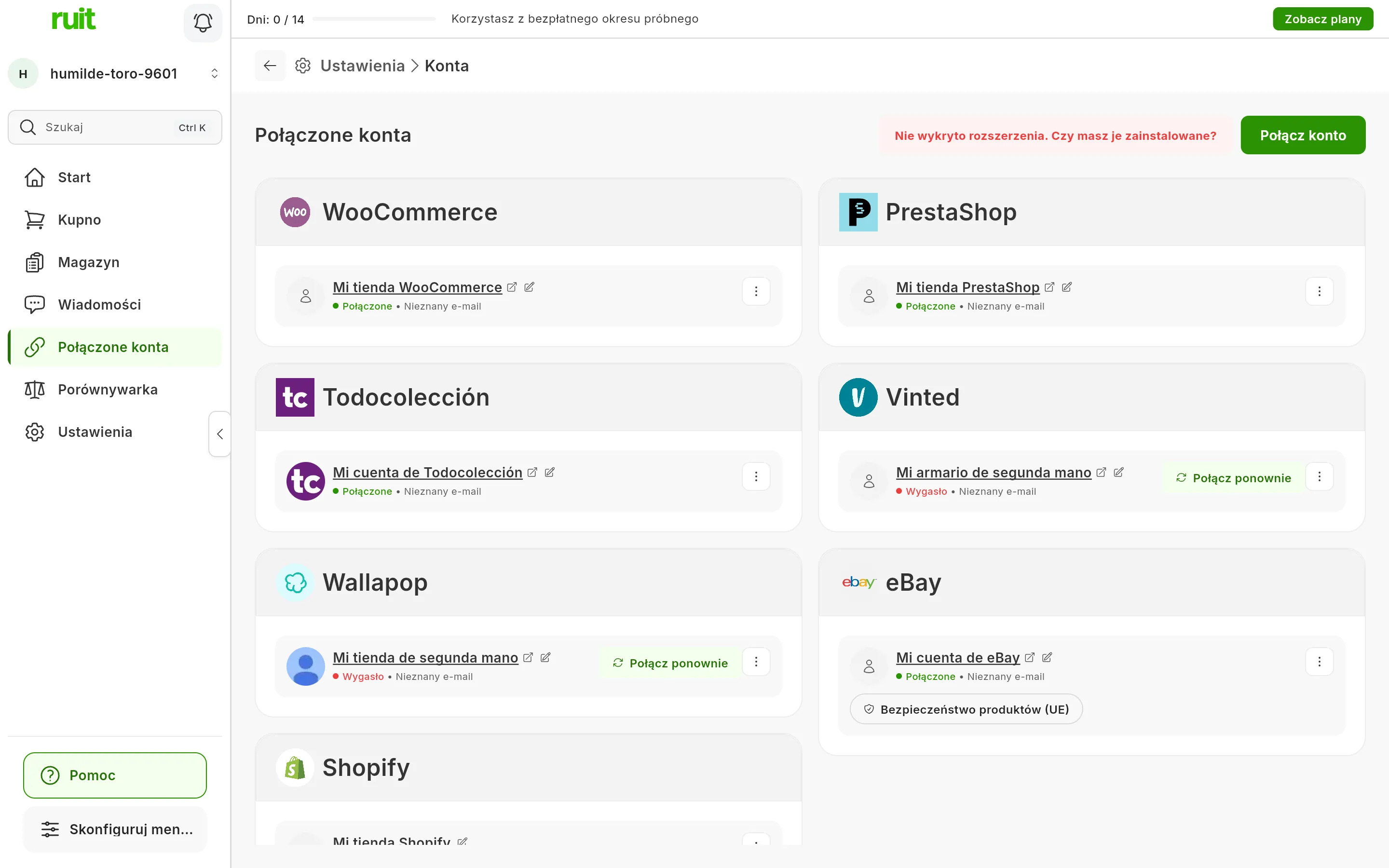Open external link for Mi tienda de segunda mano

(x=528, y=657)
